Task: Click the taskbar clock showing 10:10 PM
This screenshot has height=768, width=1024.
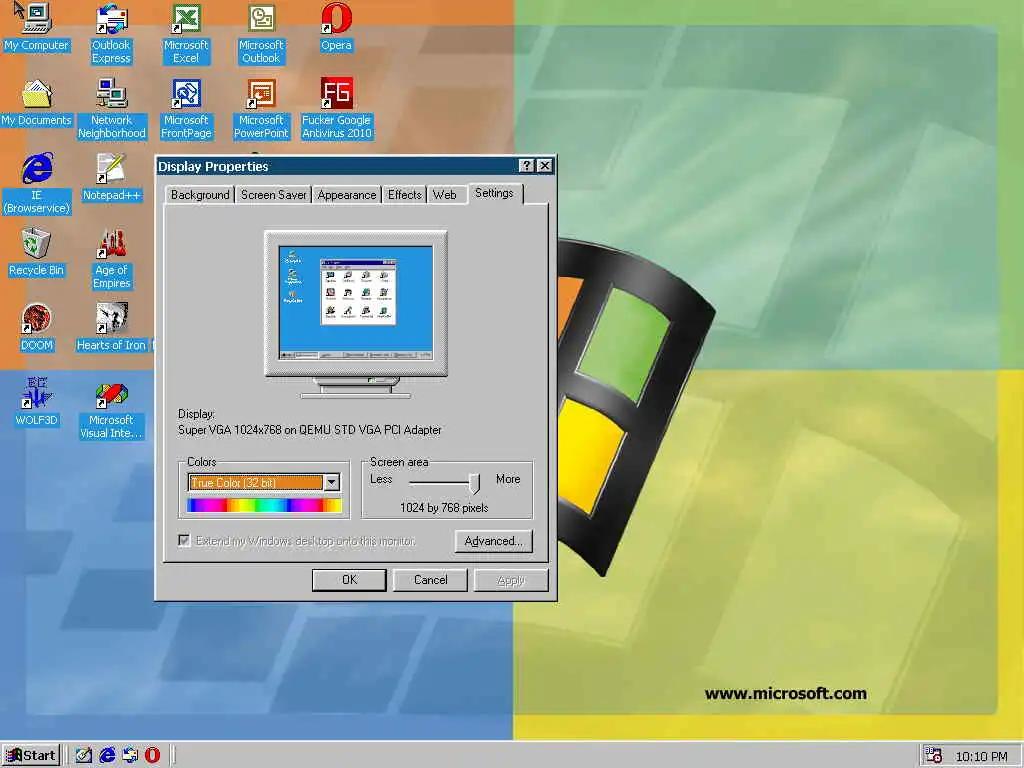Action: (x=982, y=756)
